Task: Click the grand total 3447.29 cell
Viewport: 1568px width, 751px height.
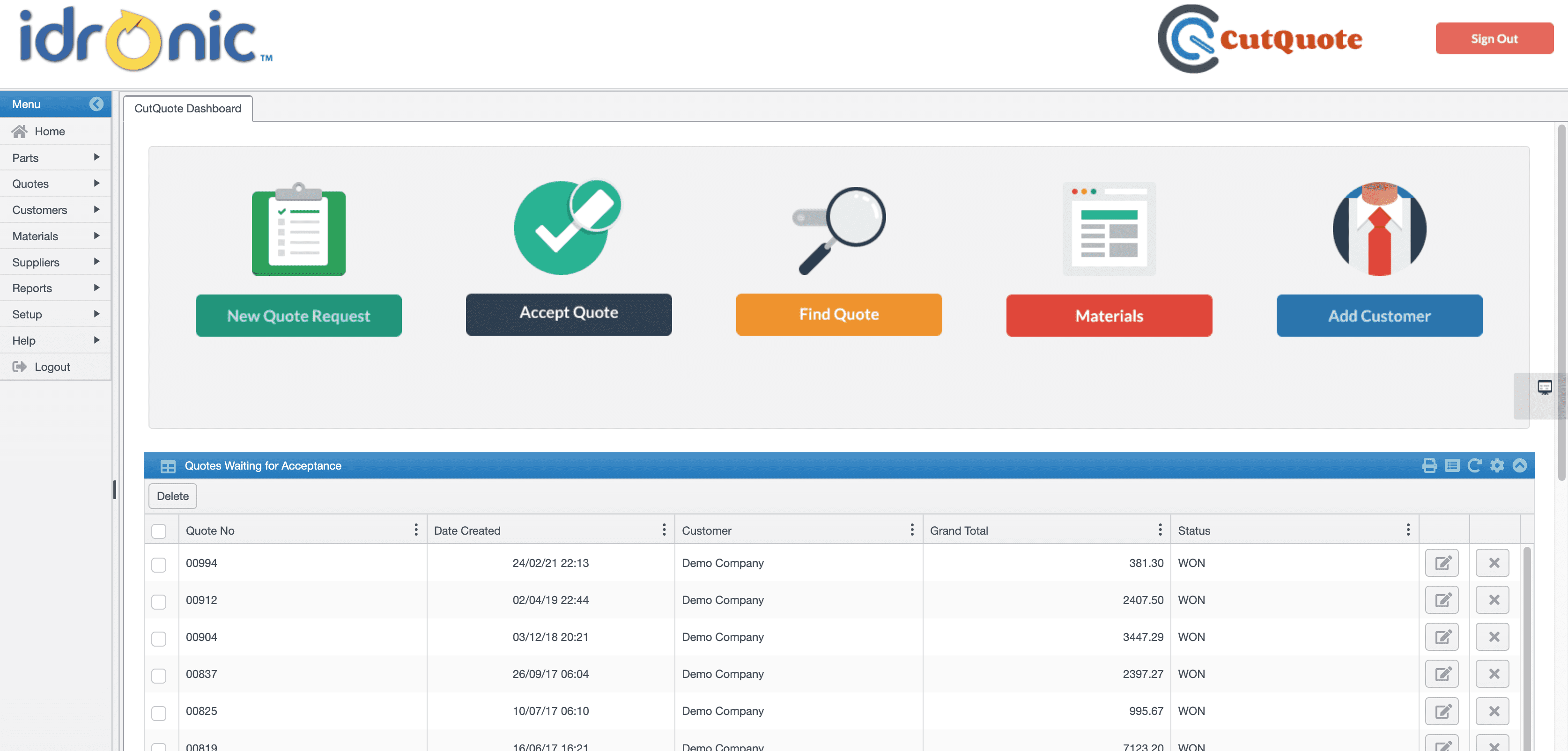Action: [x=1046, y=637]
